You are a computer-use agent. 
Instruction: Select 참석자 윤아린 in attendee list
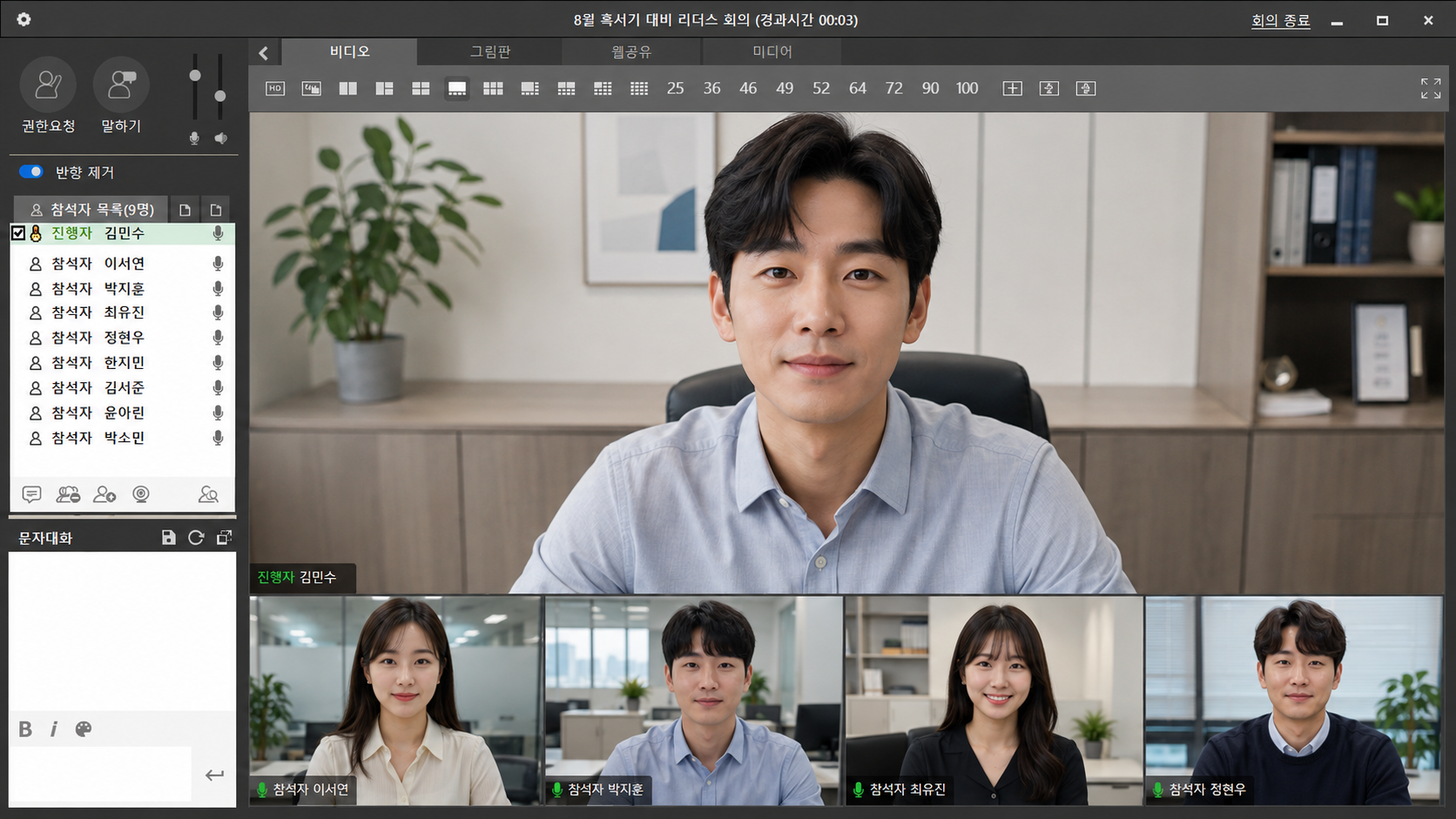(x=122, y=413)
